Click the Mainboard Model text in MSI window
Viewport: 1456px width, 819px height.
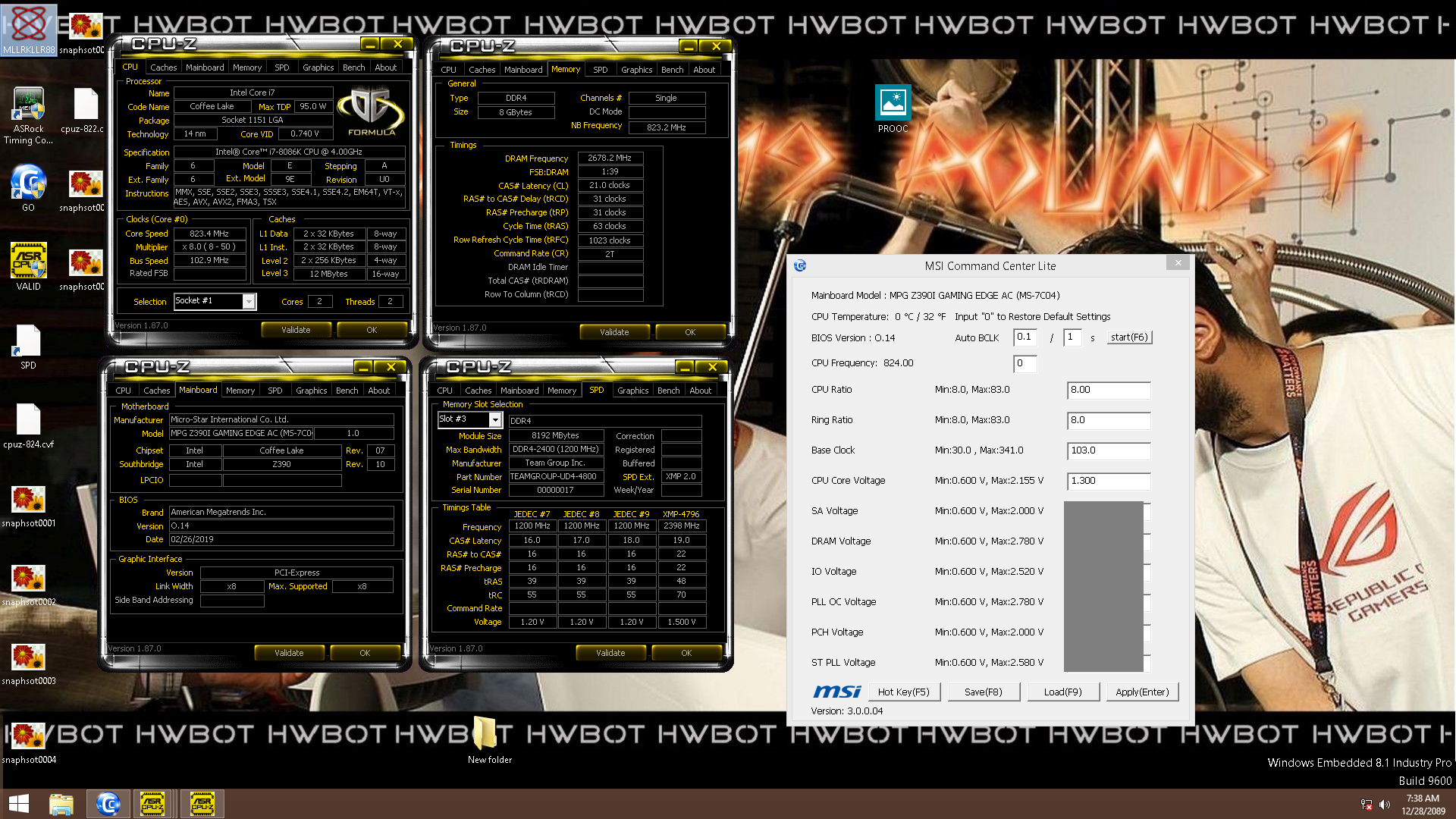click(x=935, y=296)
